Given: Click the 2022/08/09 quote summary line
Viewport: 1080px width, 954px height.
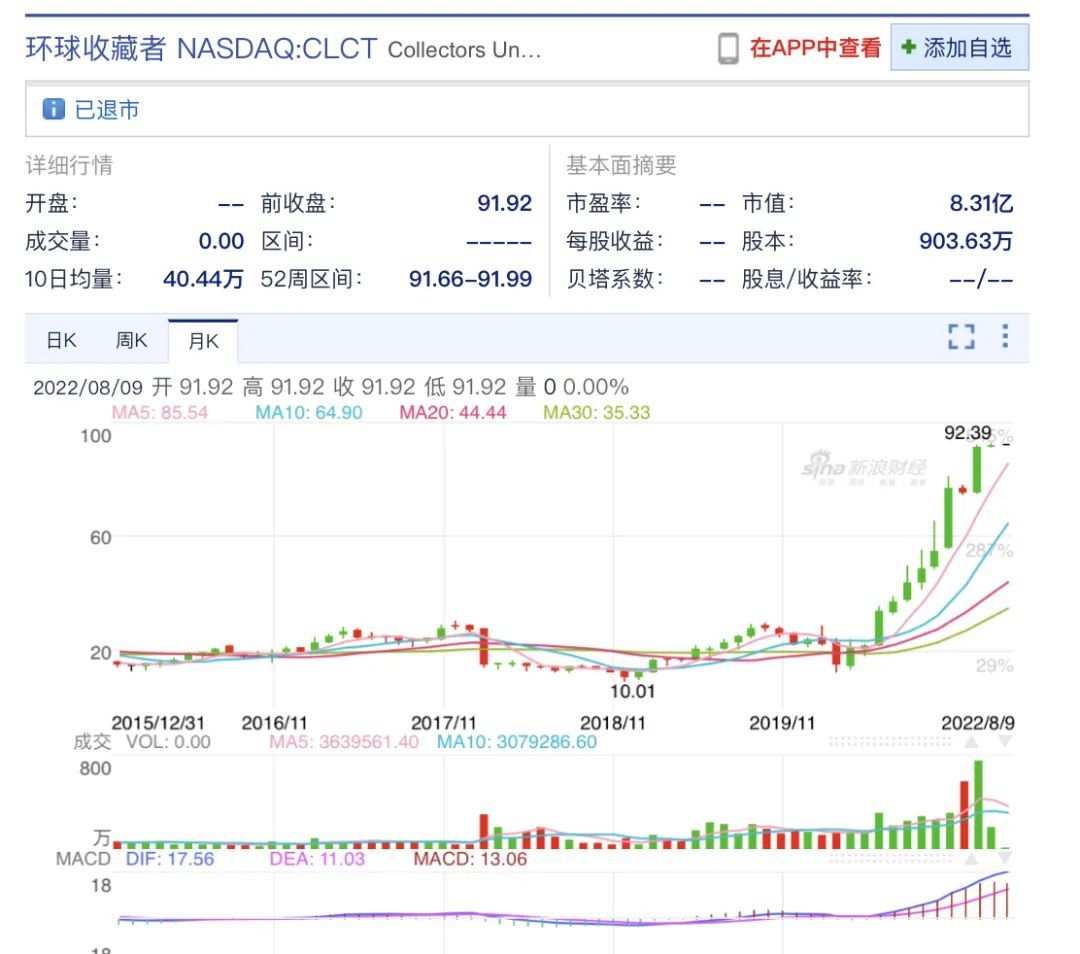Looking at the screenshot, I should pos(331,387).
